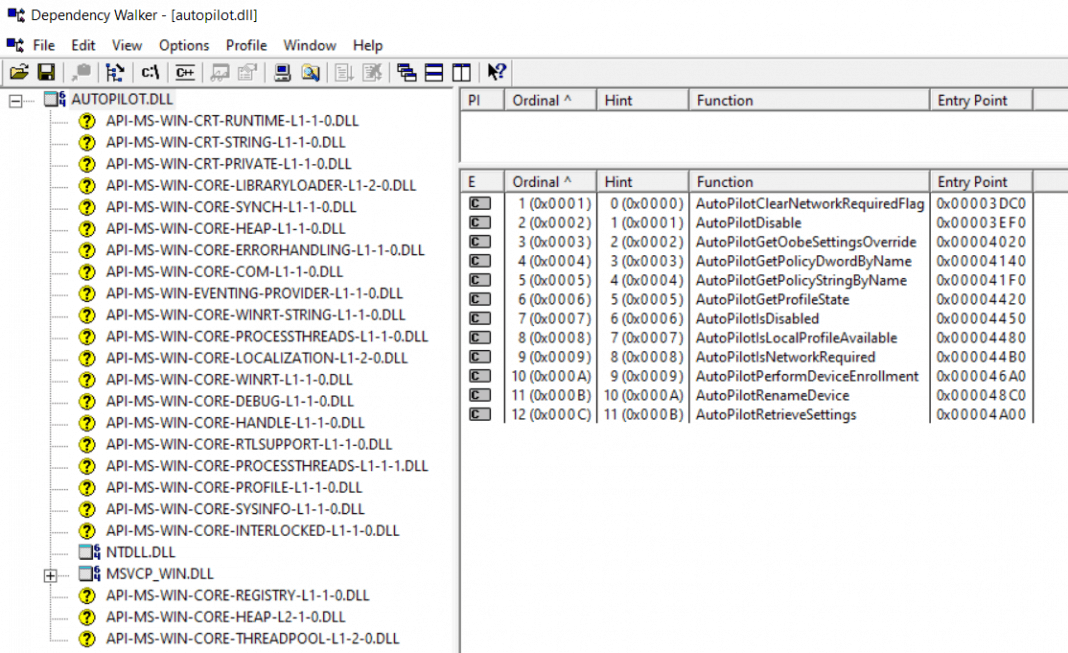This screenshot has width=1068, height=653.
Task: Open a module file with the Open icon
Action: (20, 72)
